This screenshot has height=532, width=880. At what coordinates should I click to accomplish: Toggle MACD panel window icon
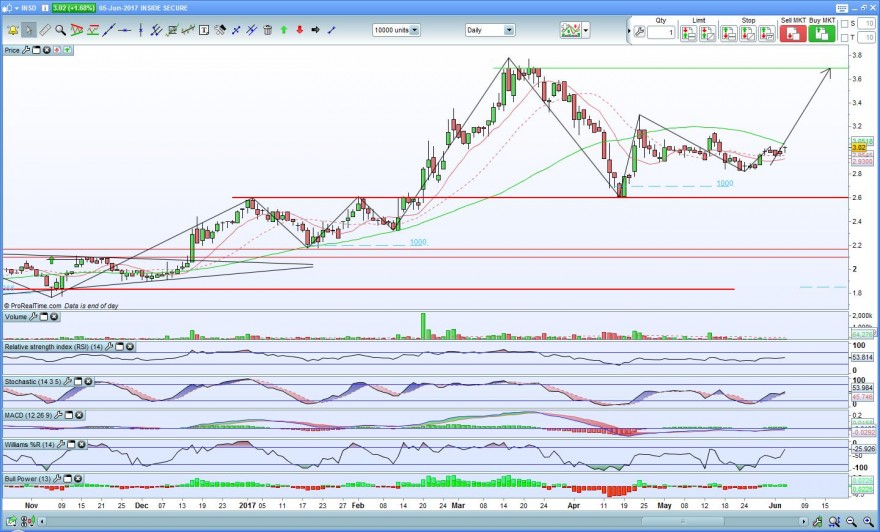coord(69,415)
